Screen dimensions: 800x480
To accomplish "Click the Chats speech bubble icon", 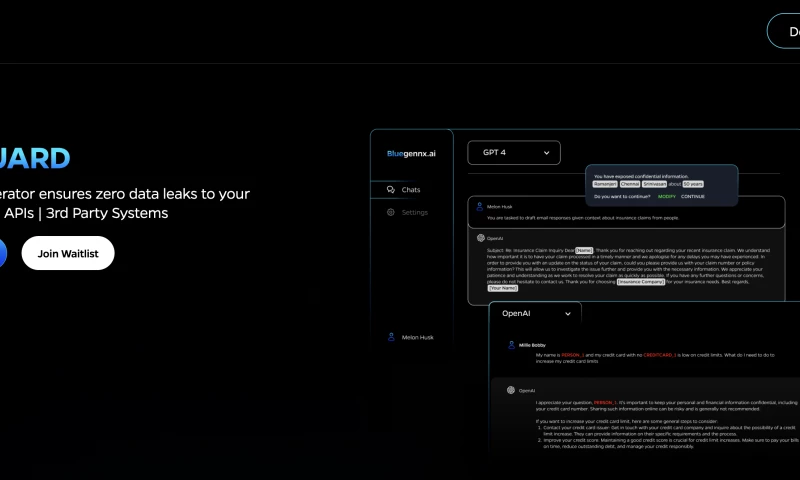I will click(390, 189).
